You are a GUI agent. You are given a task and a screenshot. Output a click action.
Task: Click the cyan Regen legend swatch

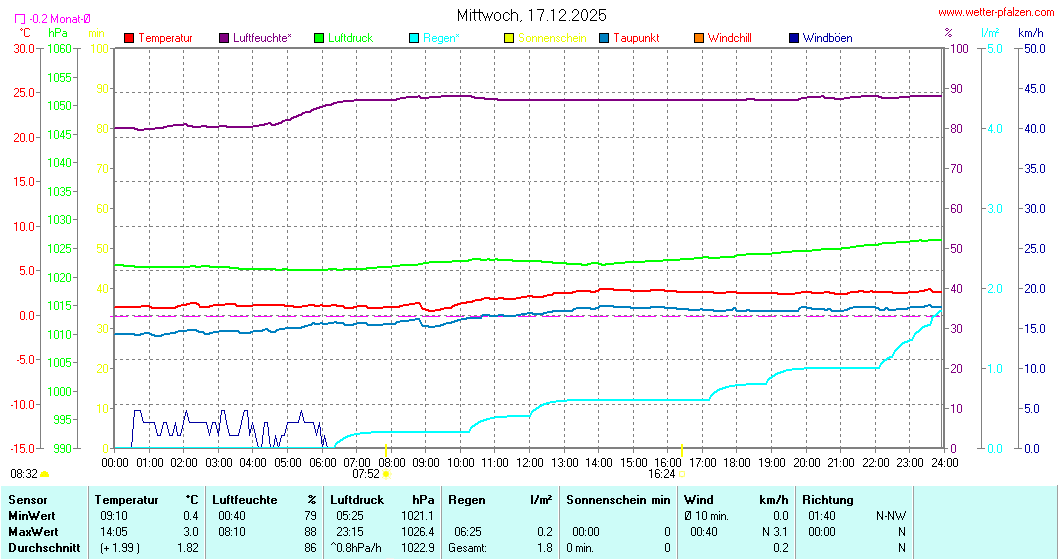[x=414, y=38]
